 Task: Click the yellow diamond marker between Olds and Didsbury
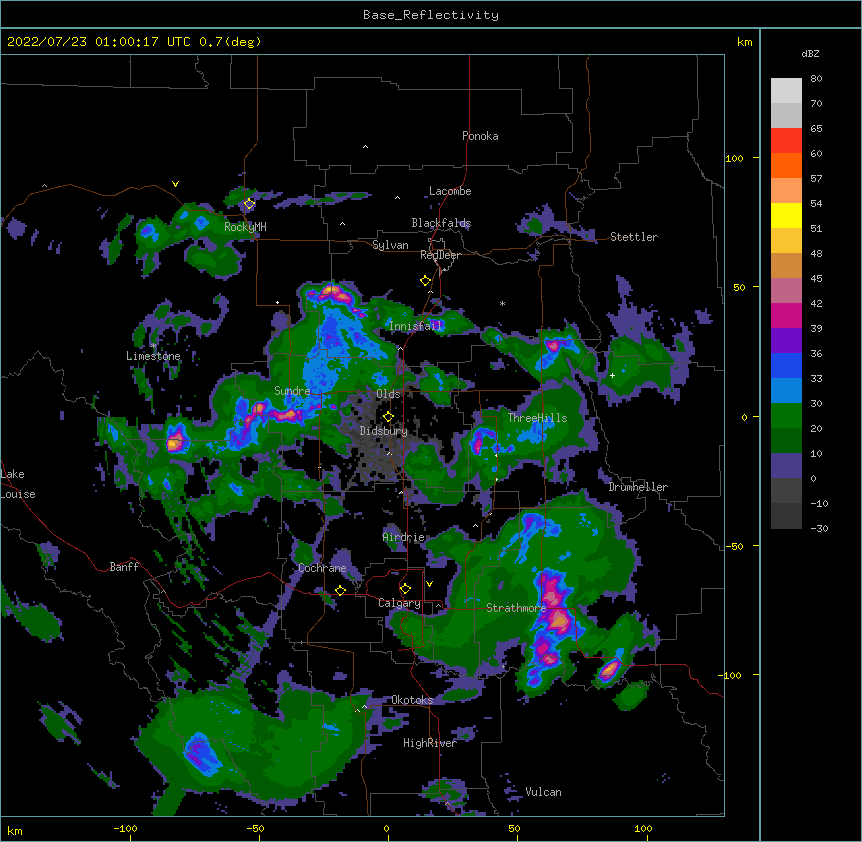point(388,417)
